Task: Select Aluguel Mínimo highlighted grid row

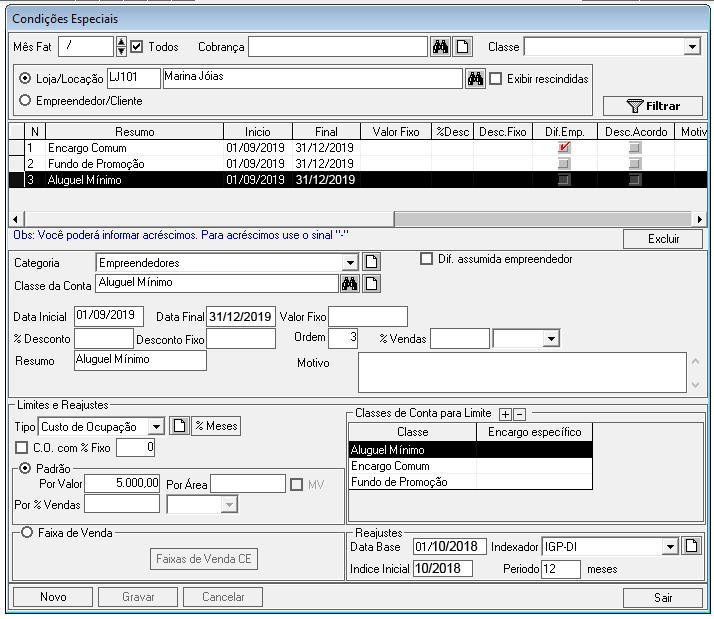Action: pos(358,179)
